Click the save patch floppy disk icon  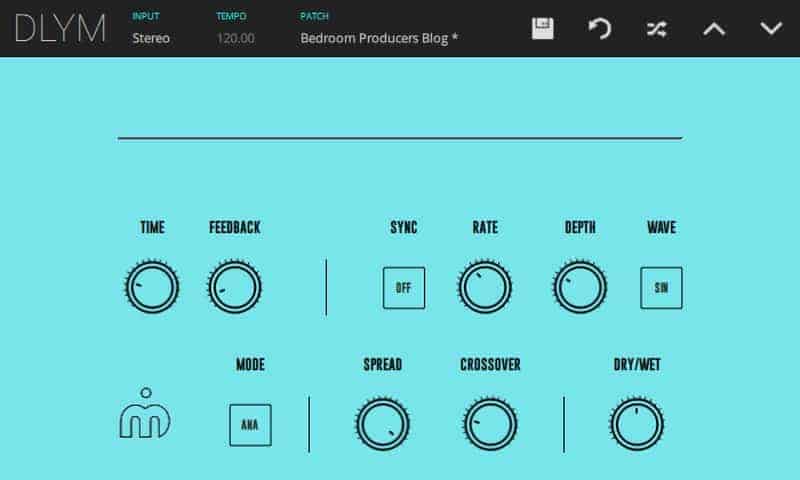(543, 28)
